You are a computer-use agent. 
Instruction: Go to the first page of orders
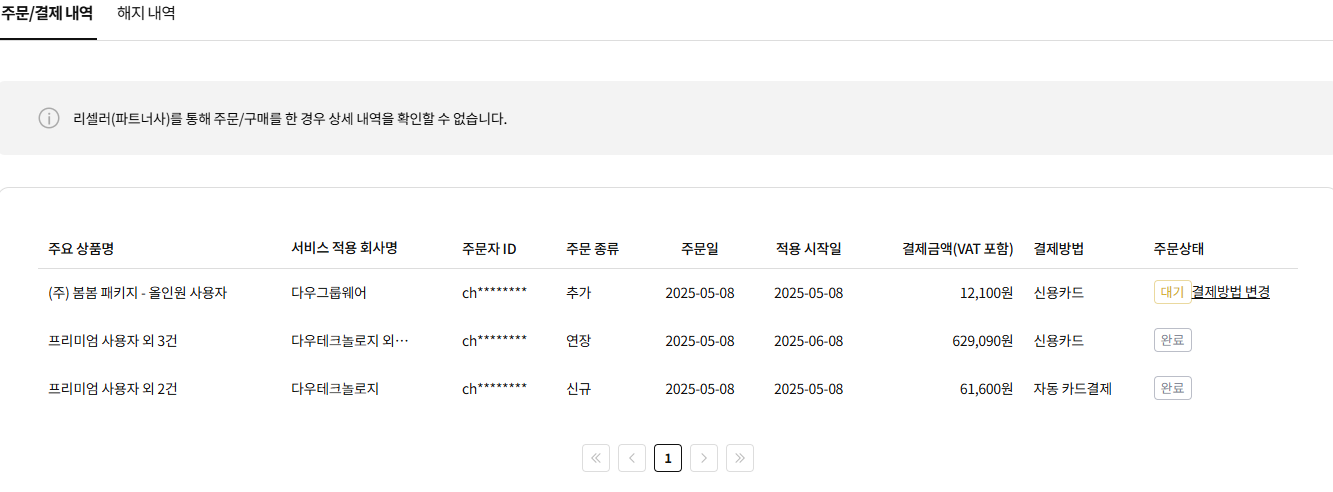[596, 458]
